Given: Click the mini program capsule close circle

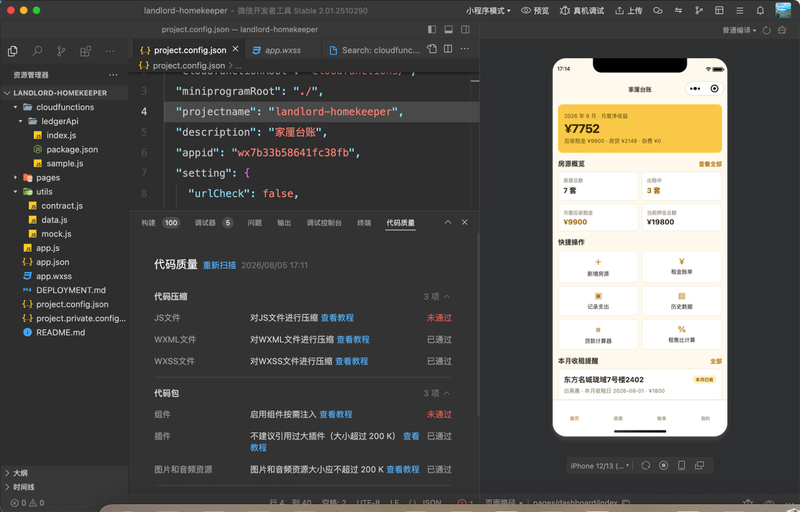Looking at the screenshot, I should (714, 89).
